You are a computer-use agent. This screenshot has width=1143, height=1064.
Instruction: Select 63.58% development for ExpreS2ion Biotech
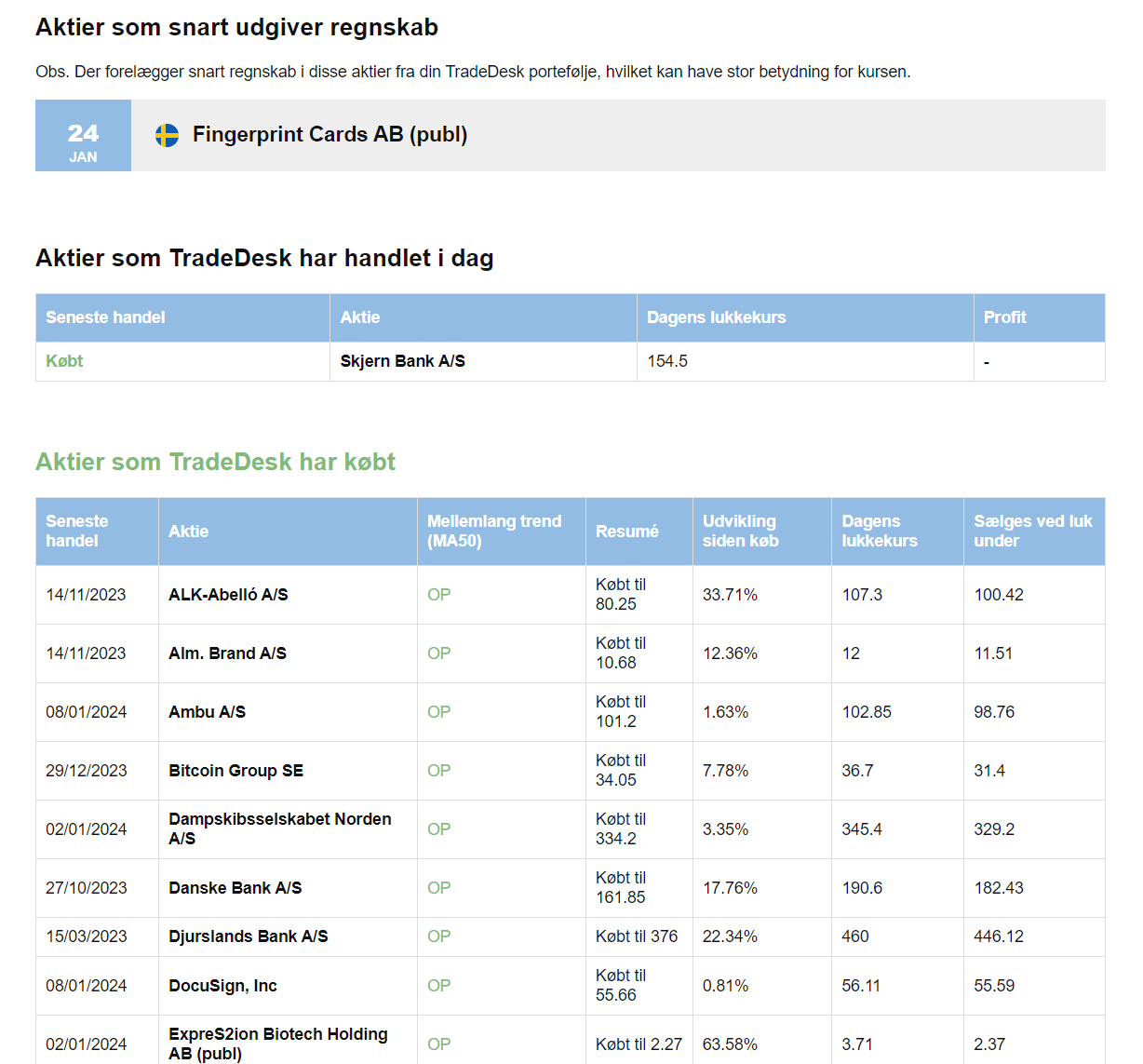pos(730,1044)
